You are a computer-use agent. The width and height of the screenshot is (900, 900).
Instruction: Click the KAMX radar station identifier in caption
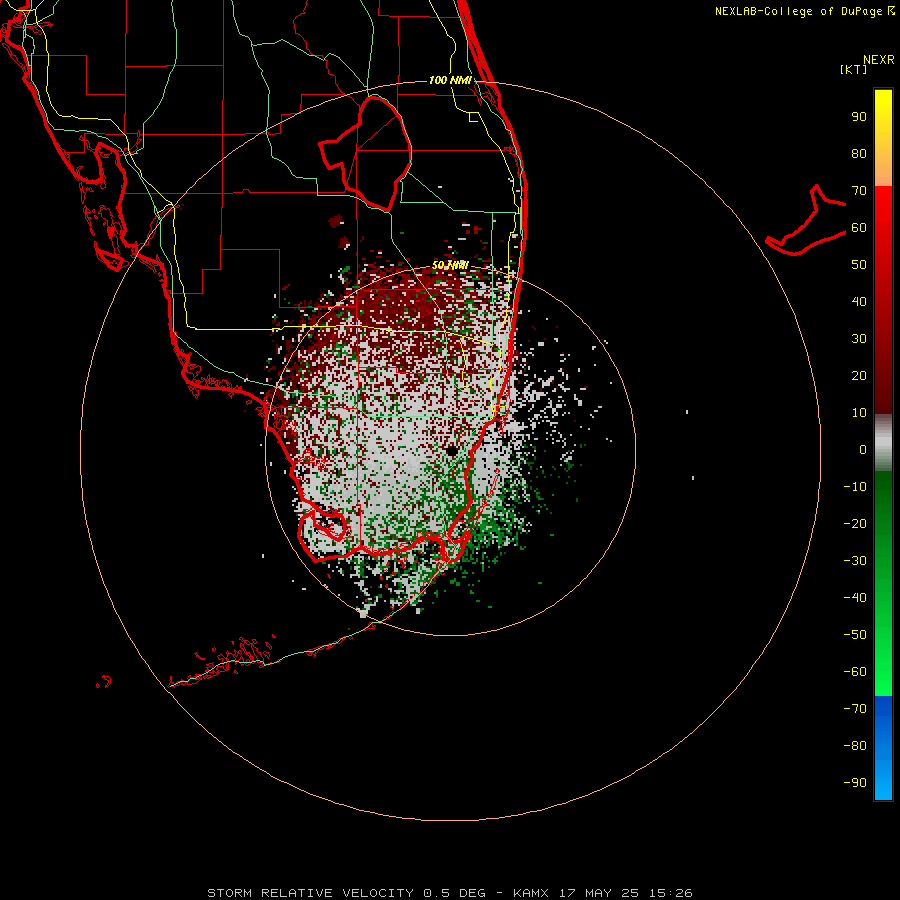tap(531, 893)
